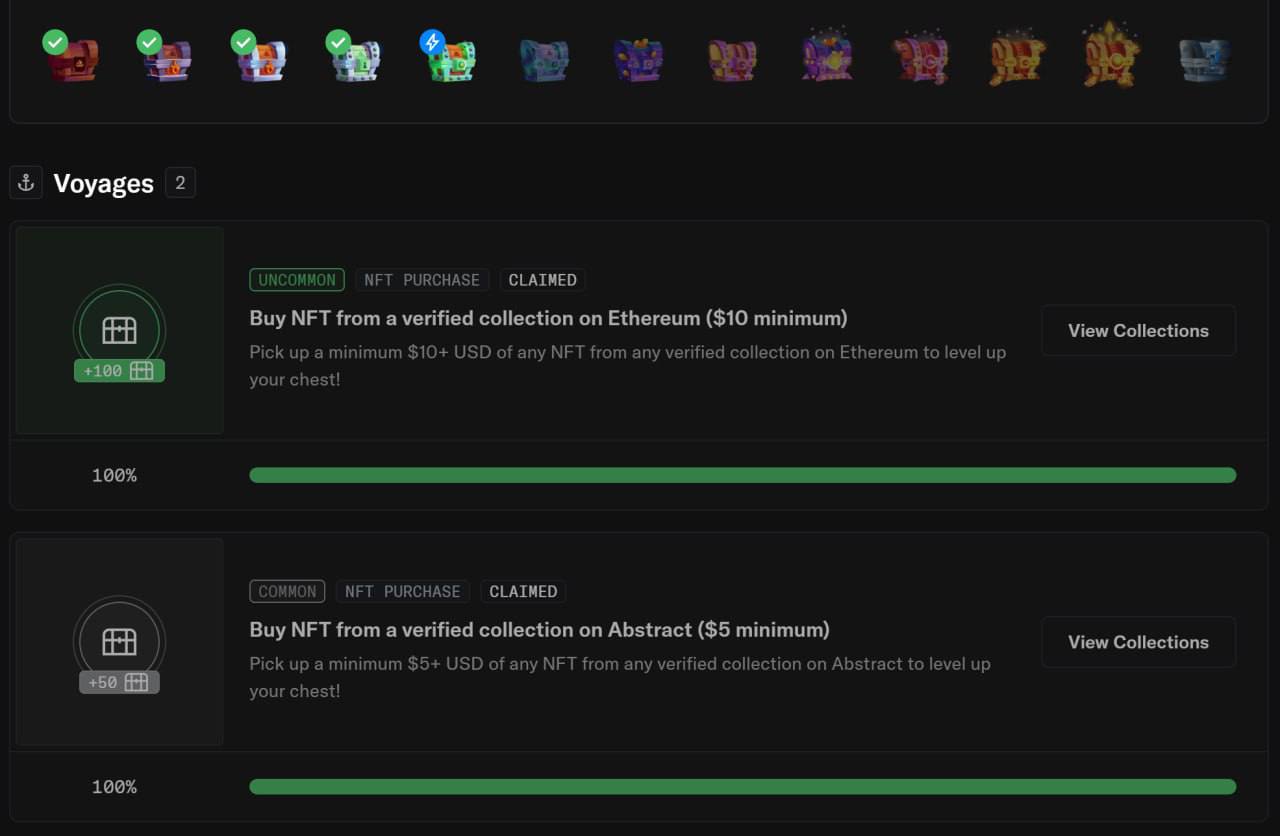The image size is (1280, 836).
Task: Click the first red completed chest
Action: pyautogui.click(x=72, y=60)
